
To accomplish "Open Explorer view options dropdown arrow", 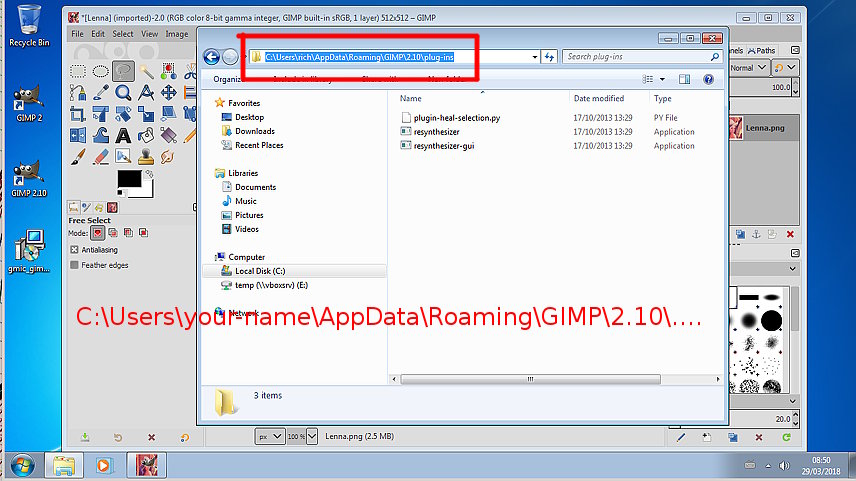I will [x=662, y=79].
